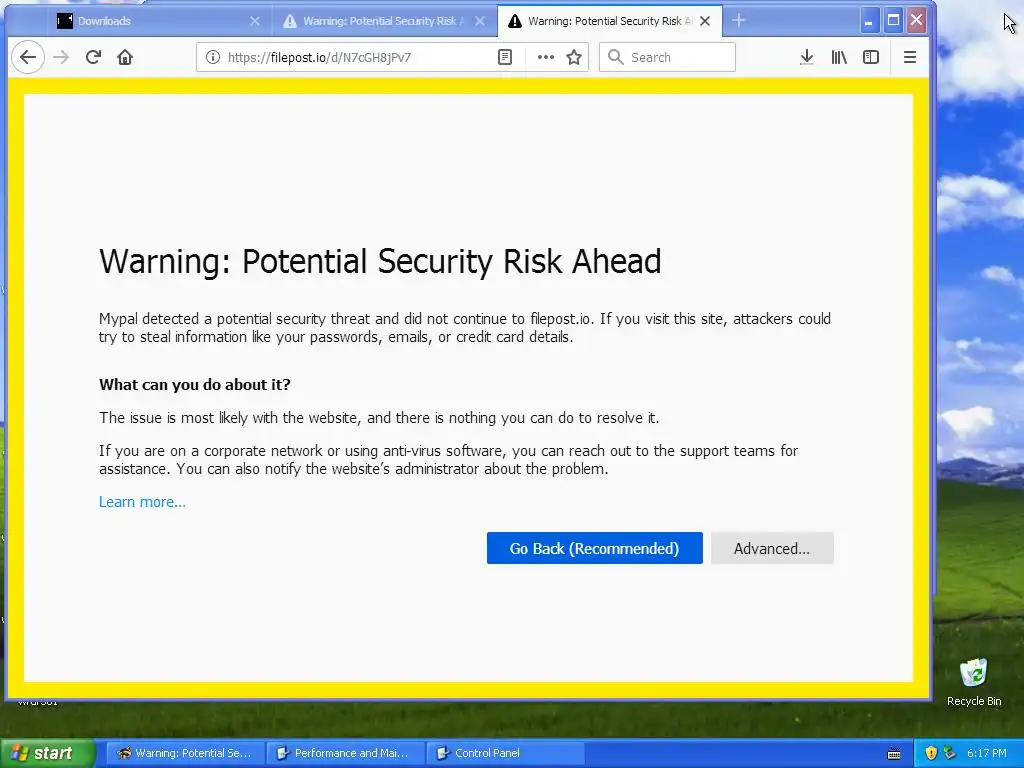The width and height of the screenshot is (1024, 768).
Task: Open the downloads toolbar panel
Action: 807,57
